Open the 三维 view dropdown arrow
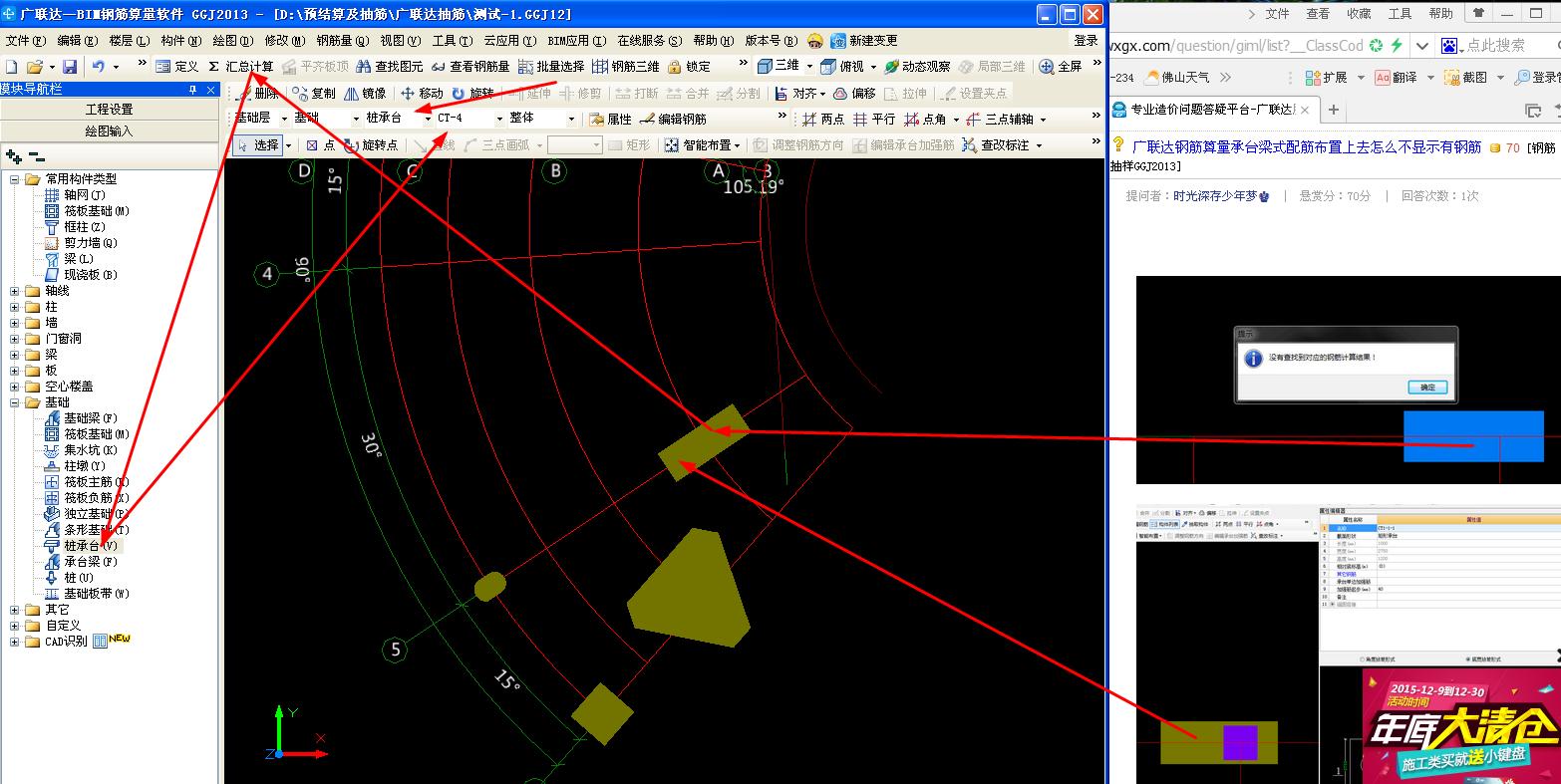This screenshot has height=784, width=1561. [x=809, y=66]
